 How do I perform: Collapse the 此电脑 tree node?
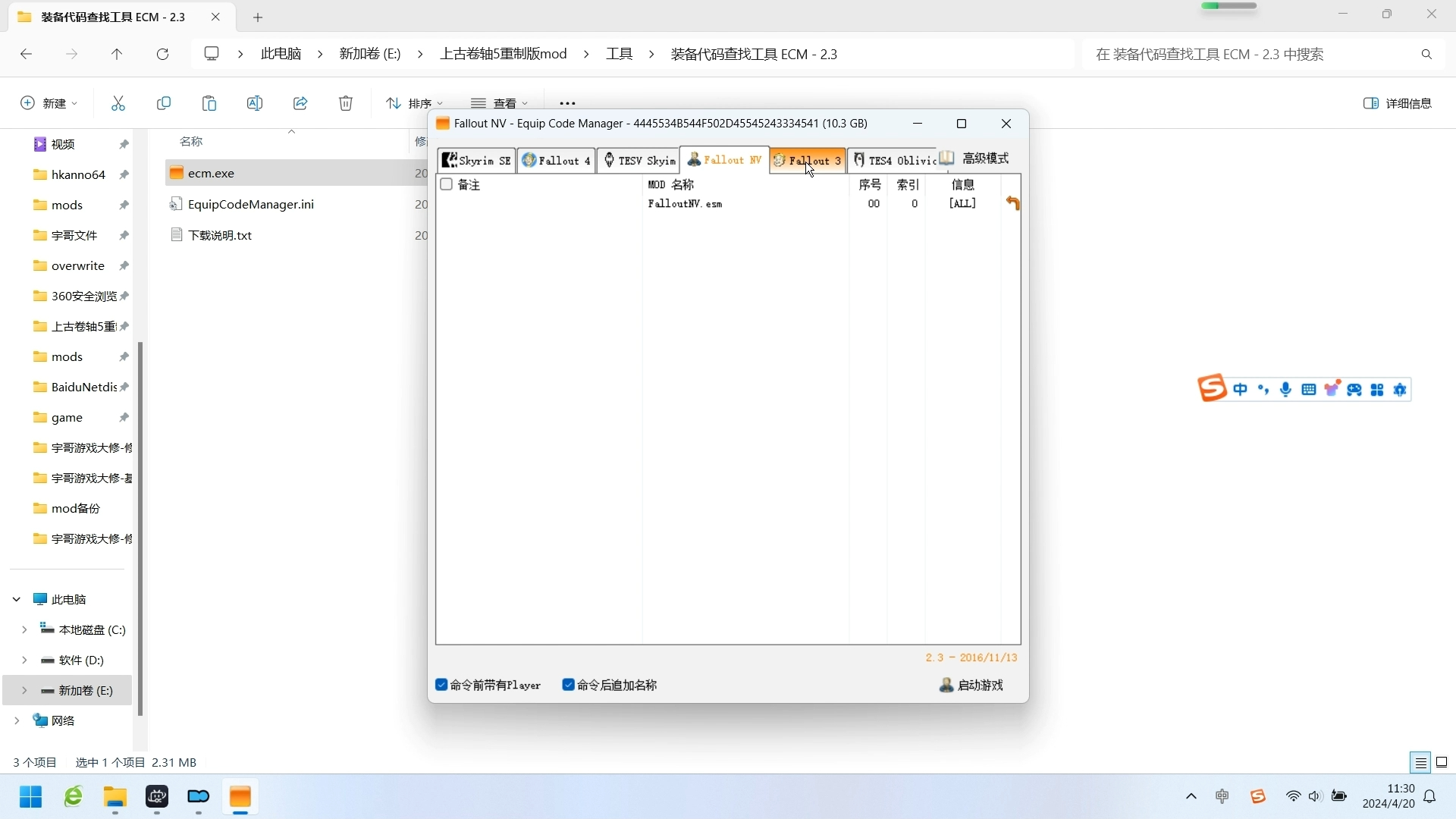16,599
